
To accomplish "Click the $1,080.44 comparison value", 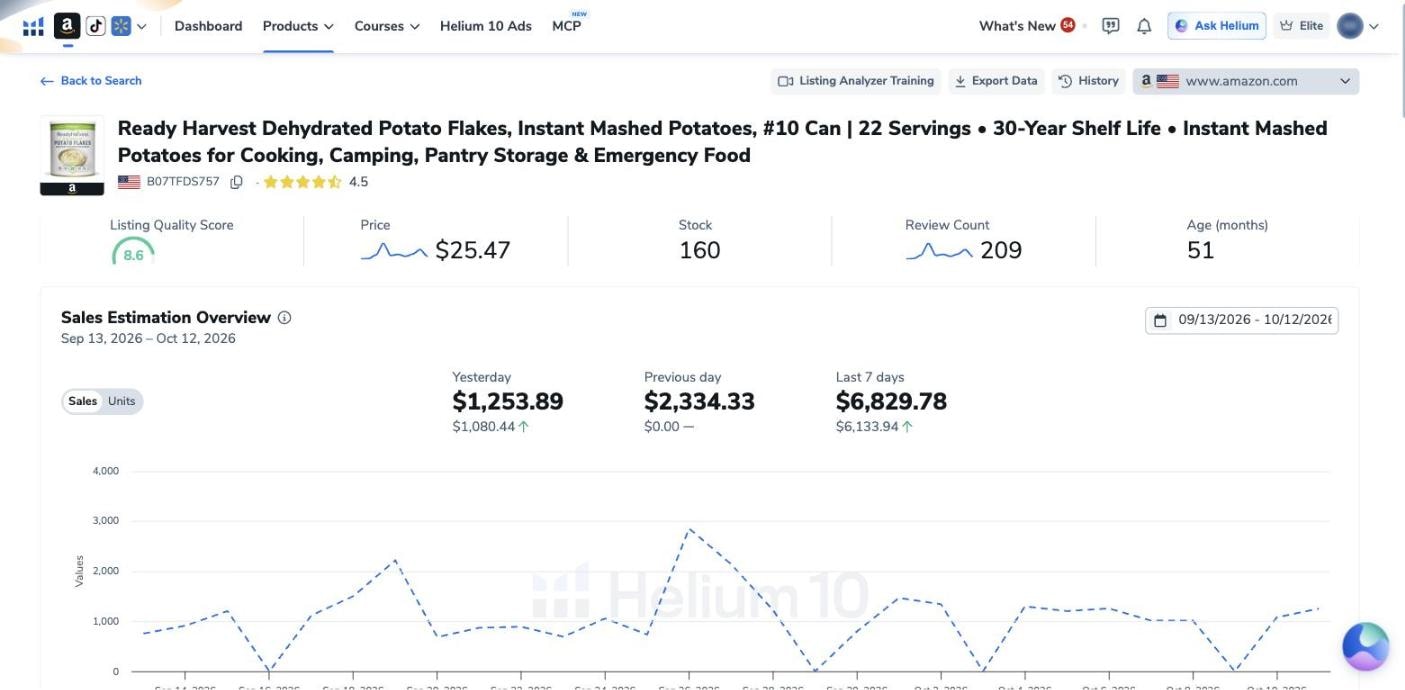I will point(484,427).
